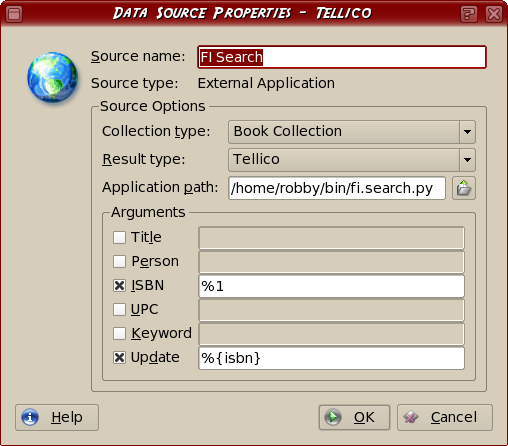Click the Application path input field
The height and width of the screenshot is (446, 508).
pyautogui.click(x=337, y=188)
